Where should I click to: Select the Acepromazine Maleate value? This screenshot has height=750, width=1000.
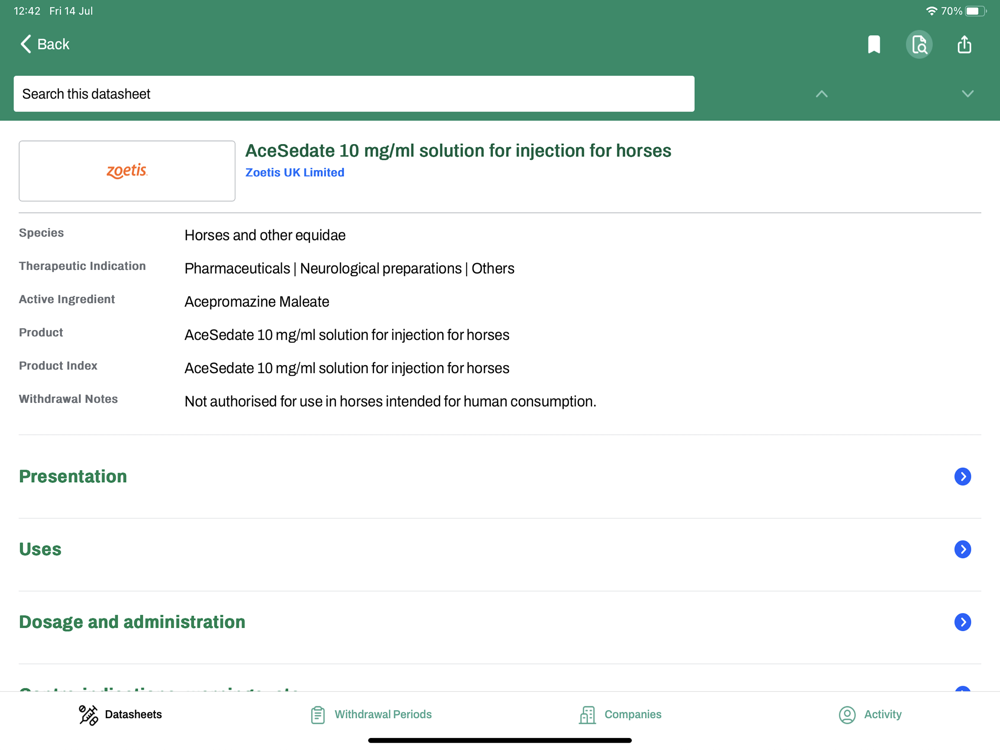(257, 302)
